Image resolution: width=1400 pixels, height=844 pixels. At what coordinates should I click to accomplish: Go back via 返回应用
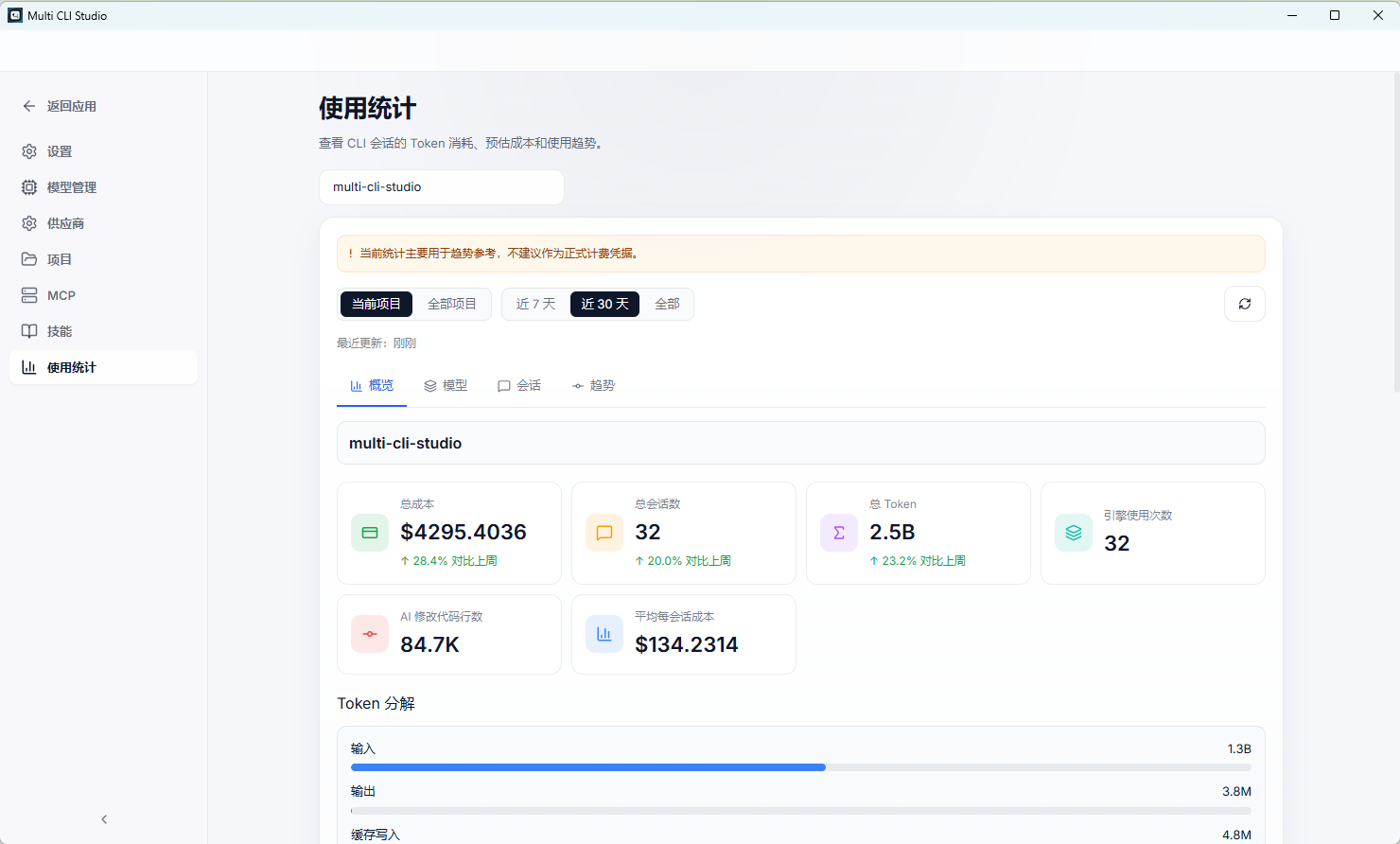click(72, 106)
